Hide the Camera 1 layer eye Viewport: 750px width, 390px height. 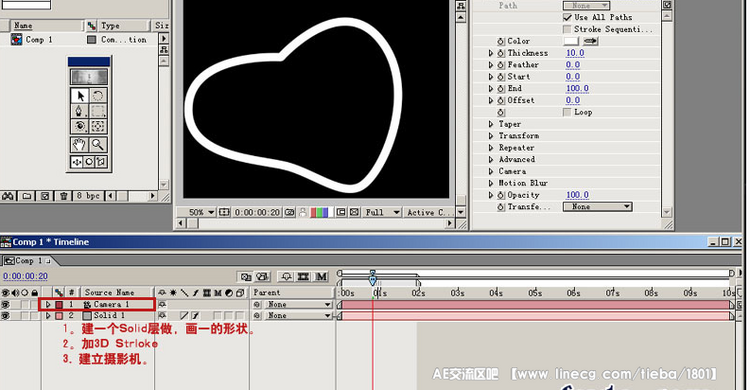click(5, 304)
